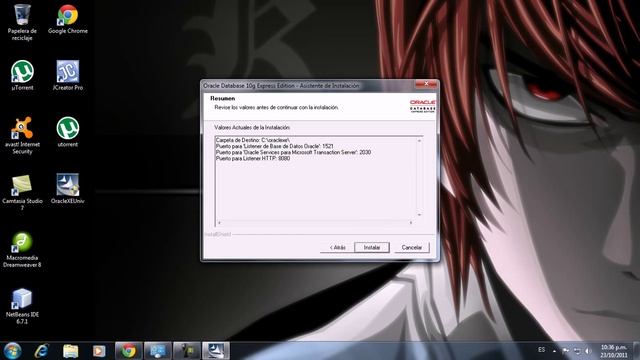The height and width of the screenshot is (360, 640).
Task: Show hidden system tray icons arrow
Action: [554, 351]
